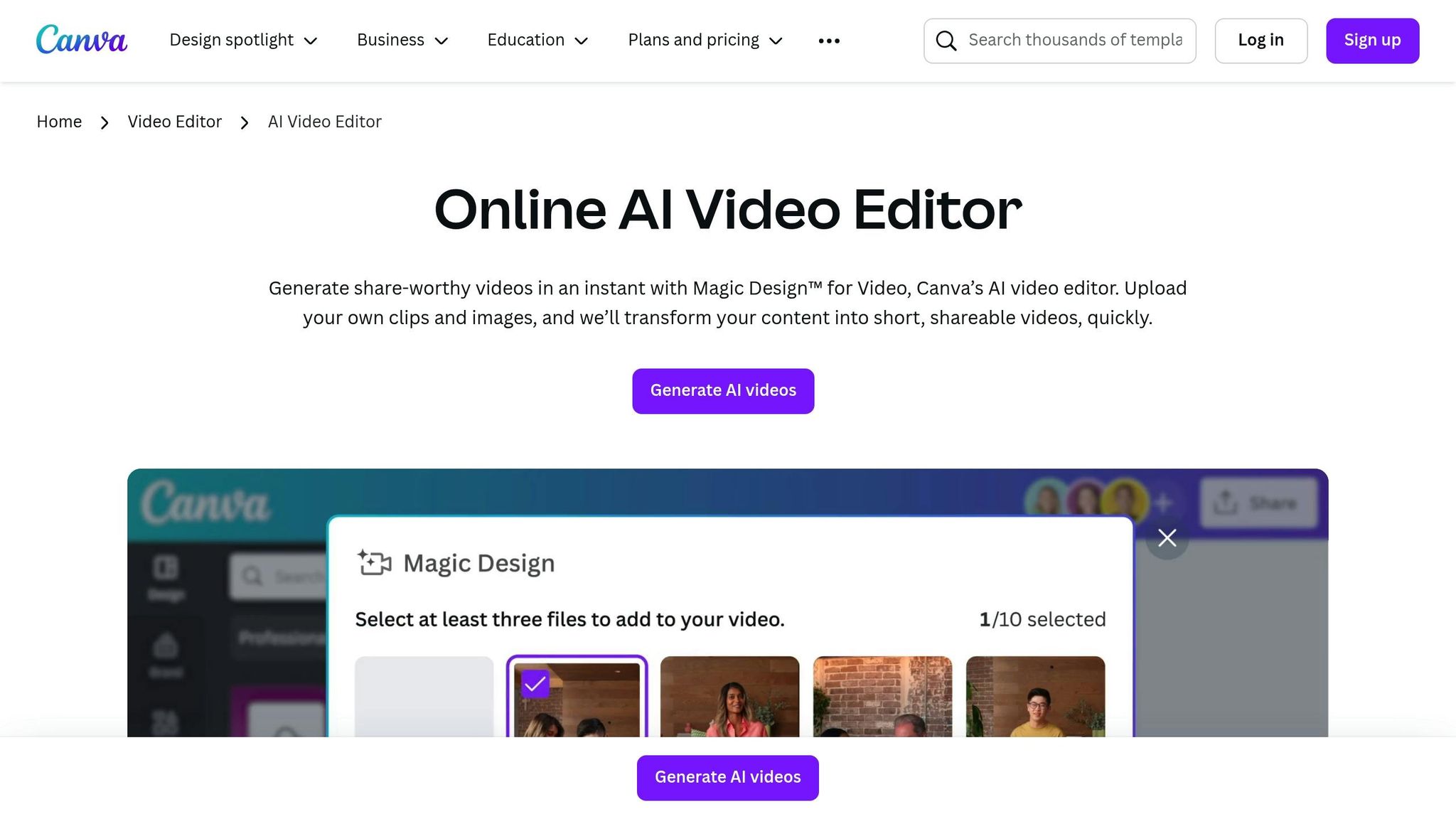The image size is (1456, 819).
Task: Click the yellow collaborator avatar
Action: pos(1123,498)
